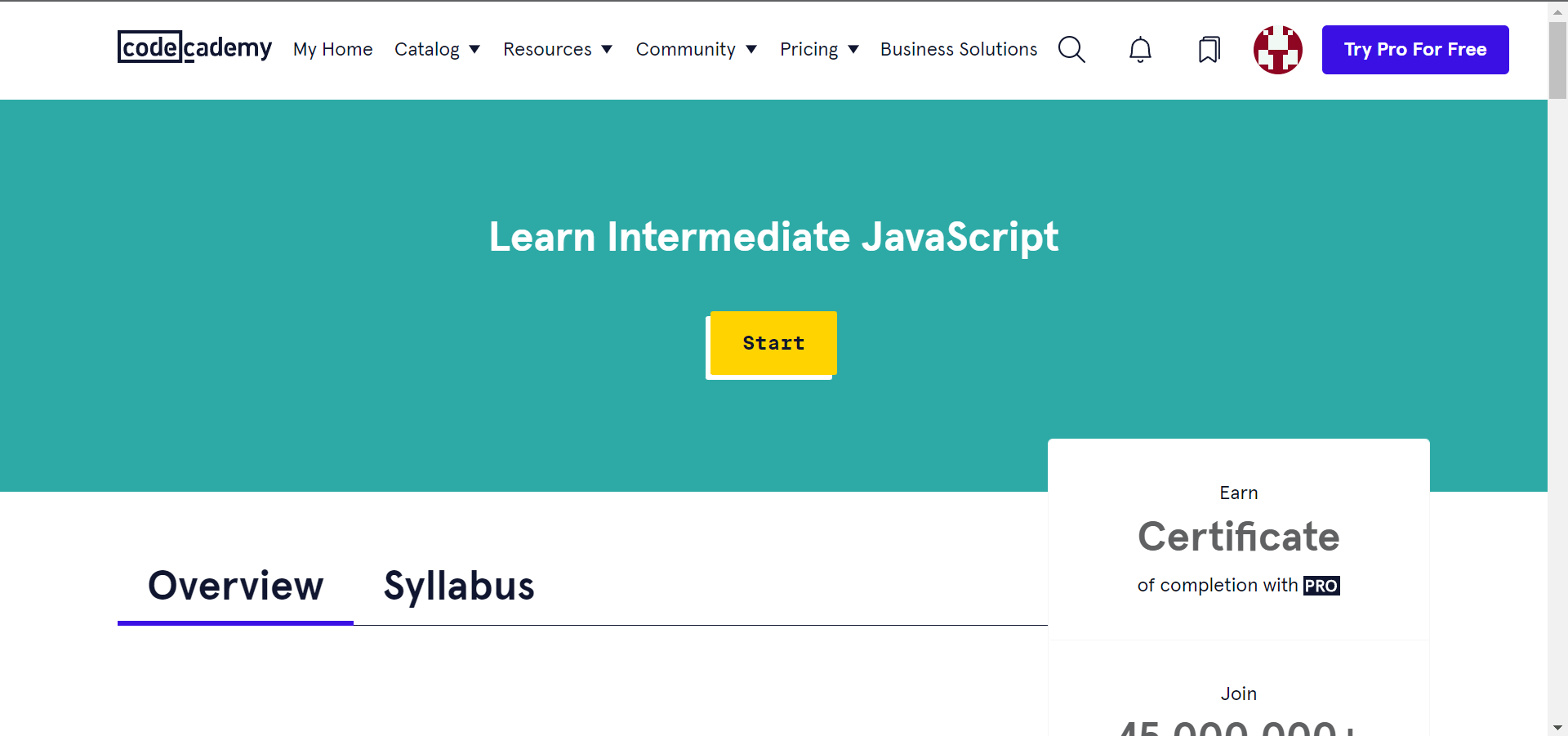Expand the Community dropdown

pyautogui.click(x=697, y=49)
